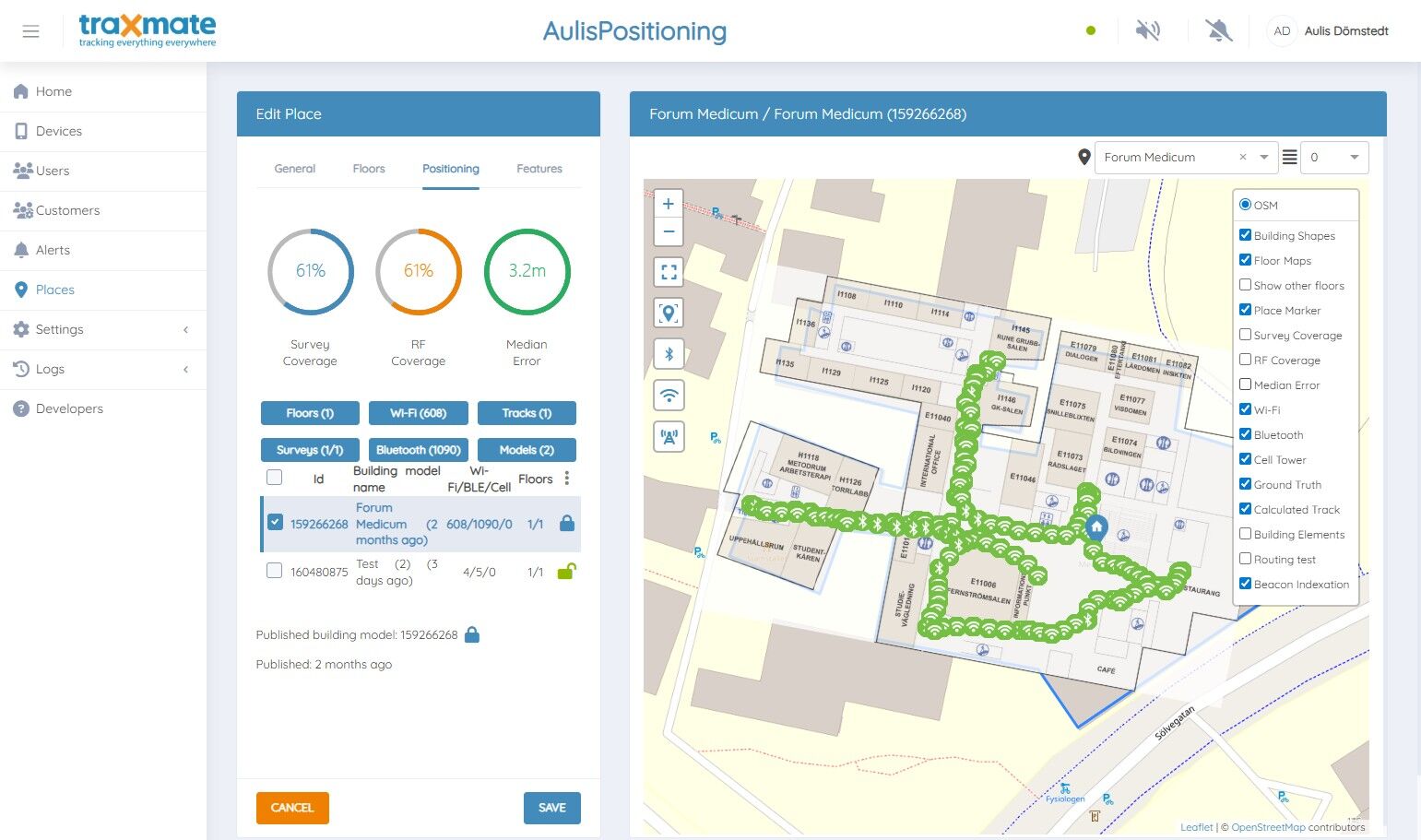Toggle the Cell Tower layer
1421x840 pixels.
(1246, 459)
